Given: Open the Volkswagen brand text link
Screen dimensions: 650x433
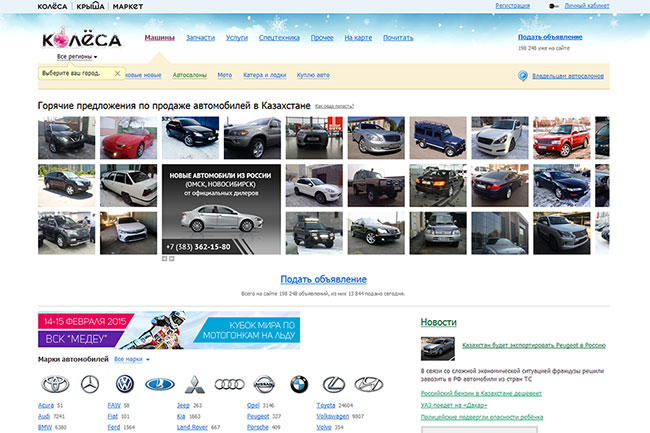Looking at the screenshot, I should click(332, 416).
